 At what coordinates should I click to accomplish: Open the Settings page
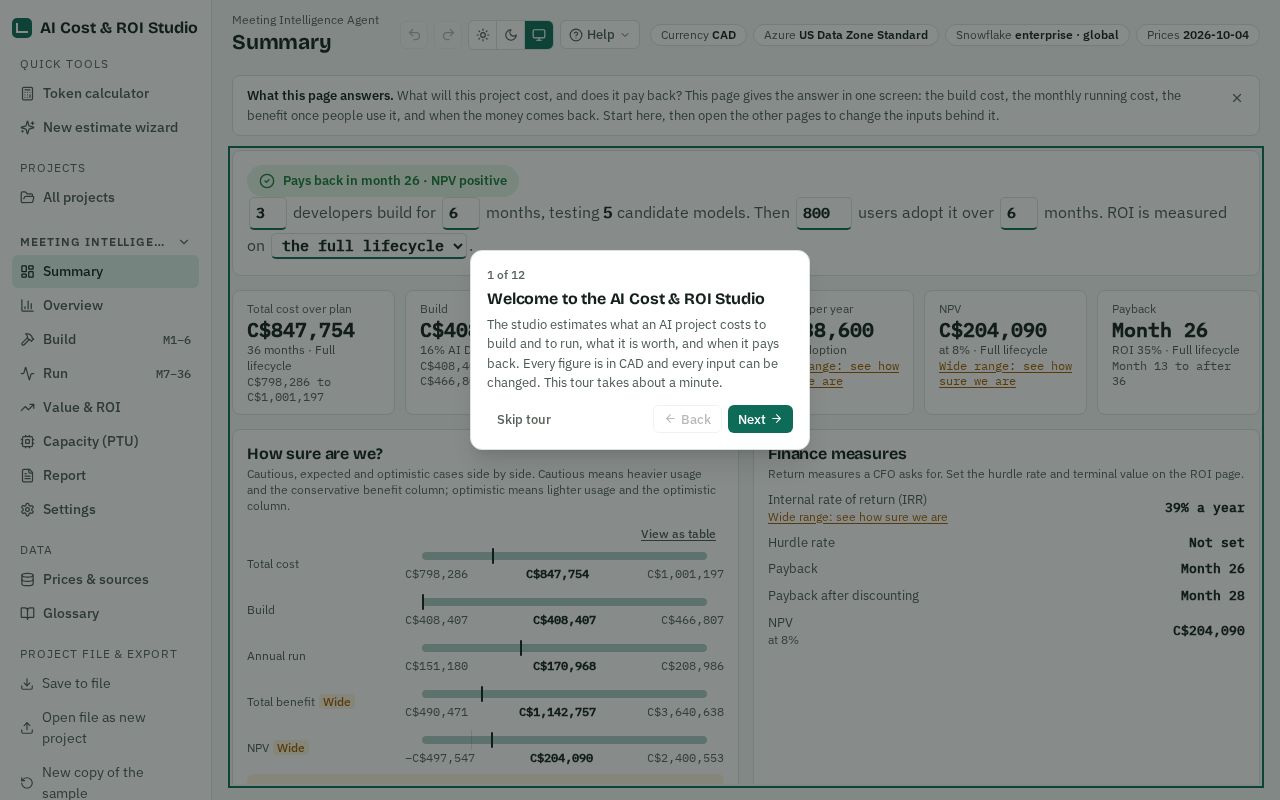click(105, 509)
